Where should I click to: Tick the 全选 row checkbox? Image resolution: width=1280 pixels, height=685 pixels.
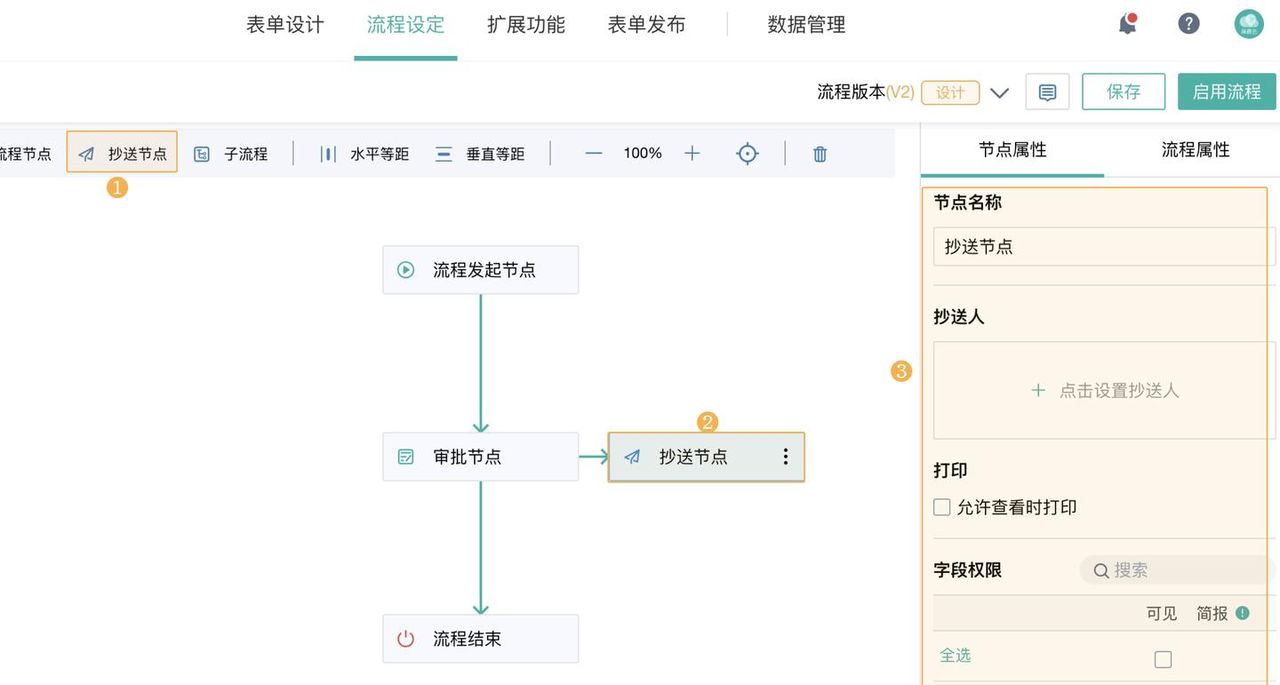point(1162,659)
